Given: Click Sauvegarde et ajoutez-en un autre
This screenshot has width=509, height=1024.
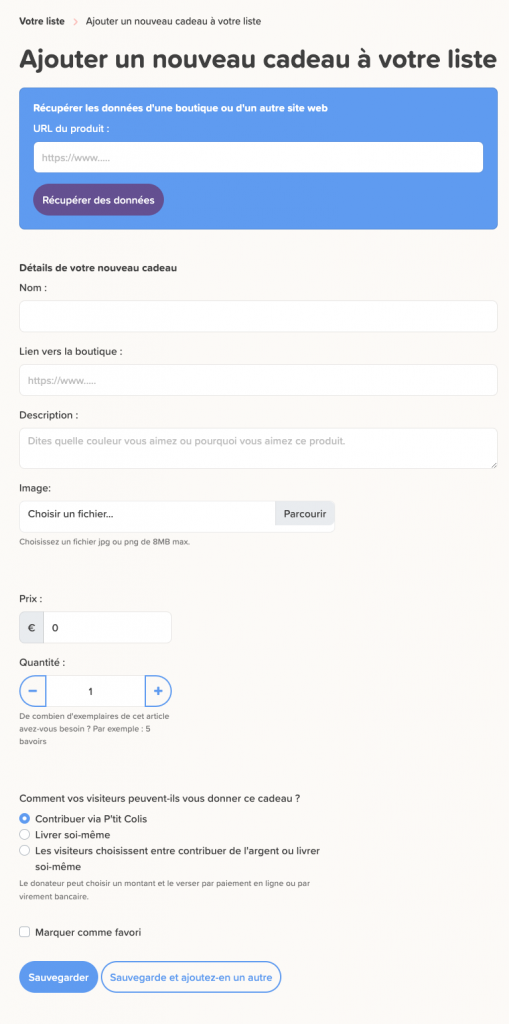Looking at the screenshot, I should pyautogui.click(x=191, y=977).
